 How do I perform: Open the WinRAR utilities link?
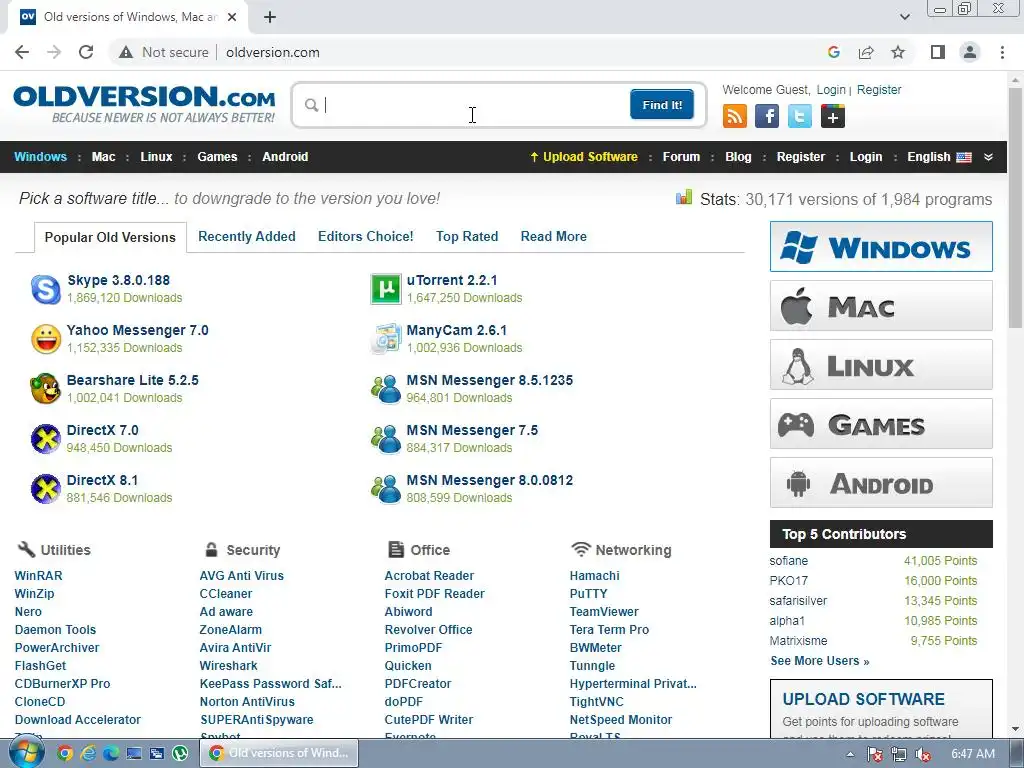coord(39,575)
